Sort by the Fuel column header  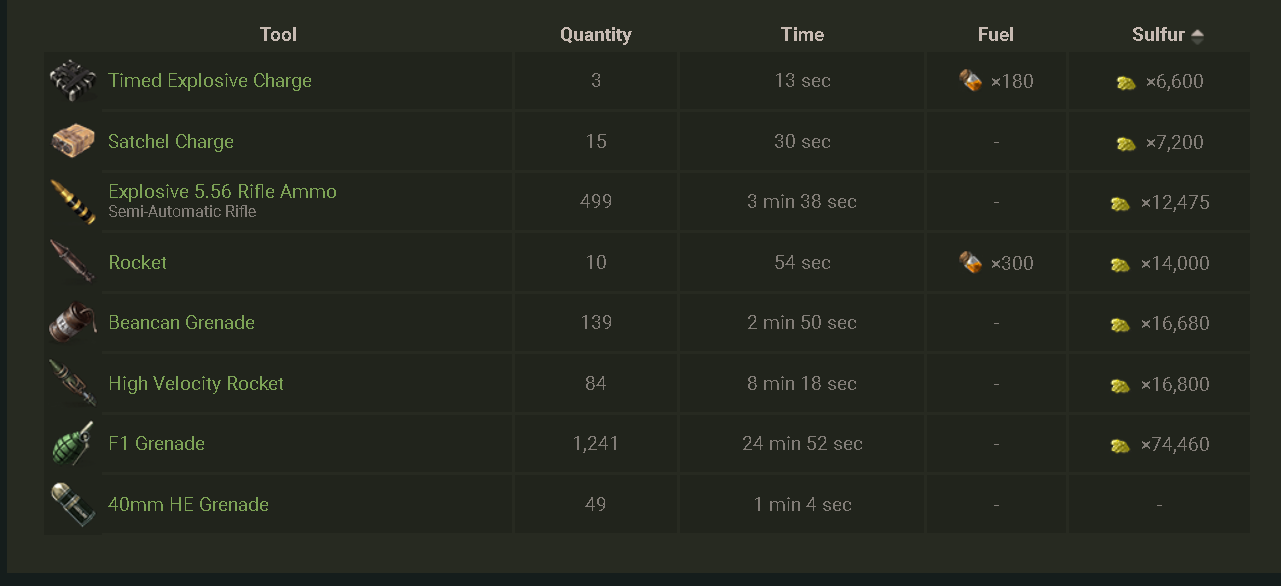(x=995, y=35)
